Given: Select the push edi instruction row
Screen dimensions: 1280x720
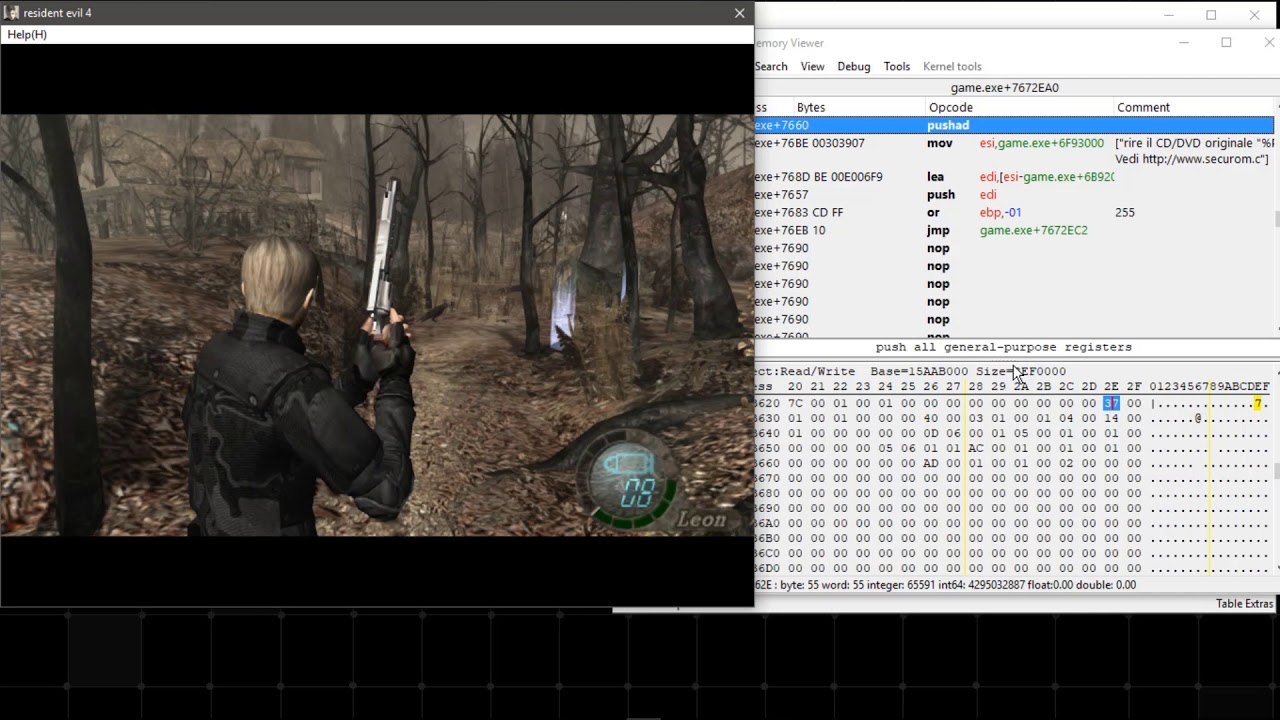Looking at the screenshot, I should click(x=1014, y=195).
